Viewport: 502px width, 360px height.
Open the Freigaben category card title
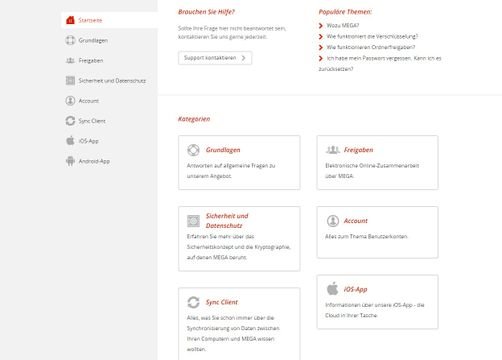coord(358,150)
